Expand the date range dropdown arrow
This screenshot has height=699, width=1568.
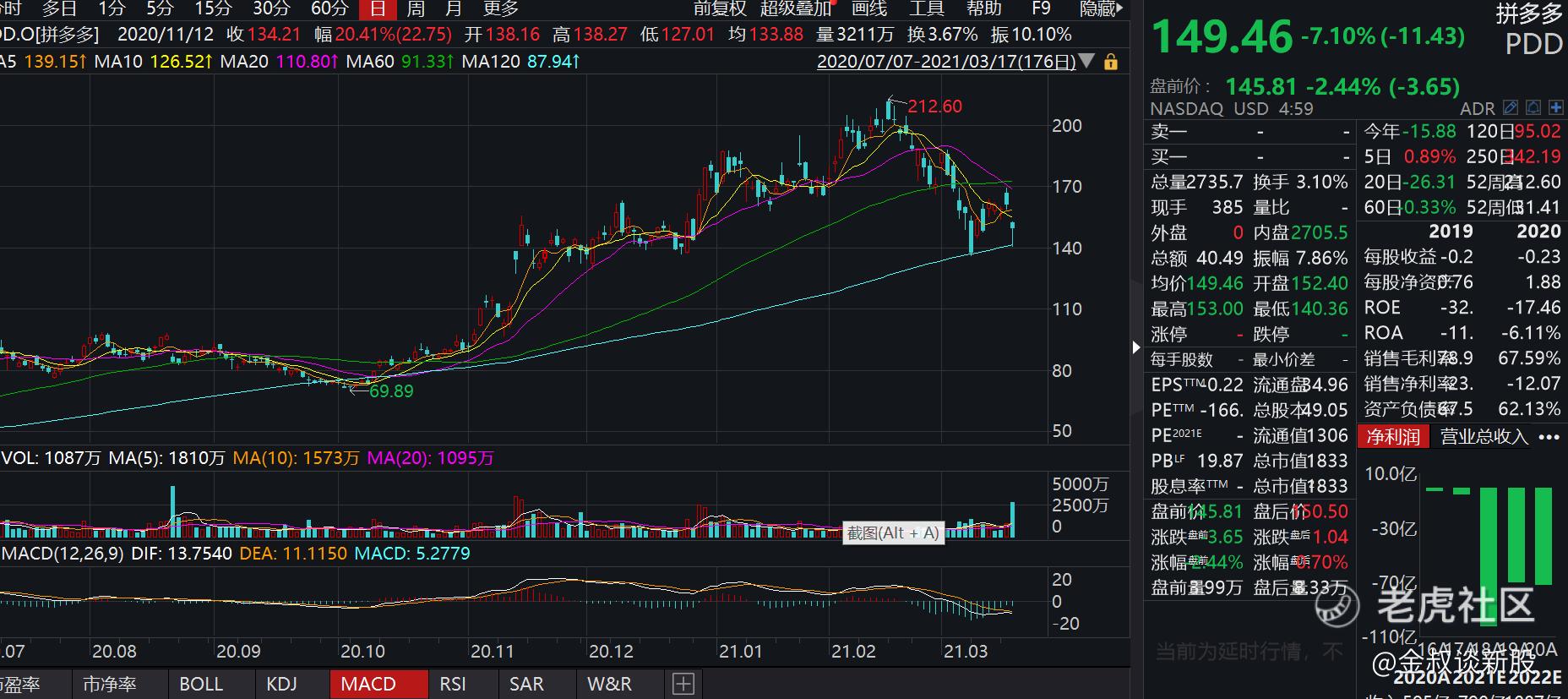coord(1087,61)
